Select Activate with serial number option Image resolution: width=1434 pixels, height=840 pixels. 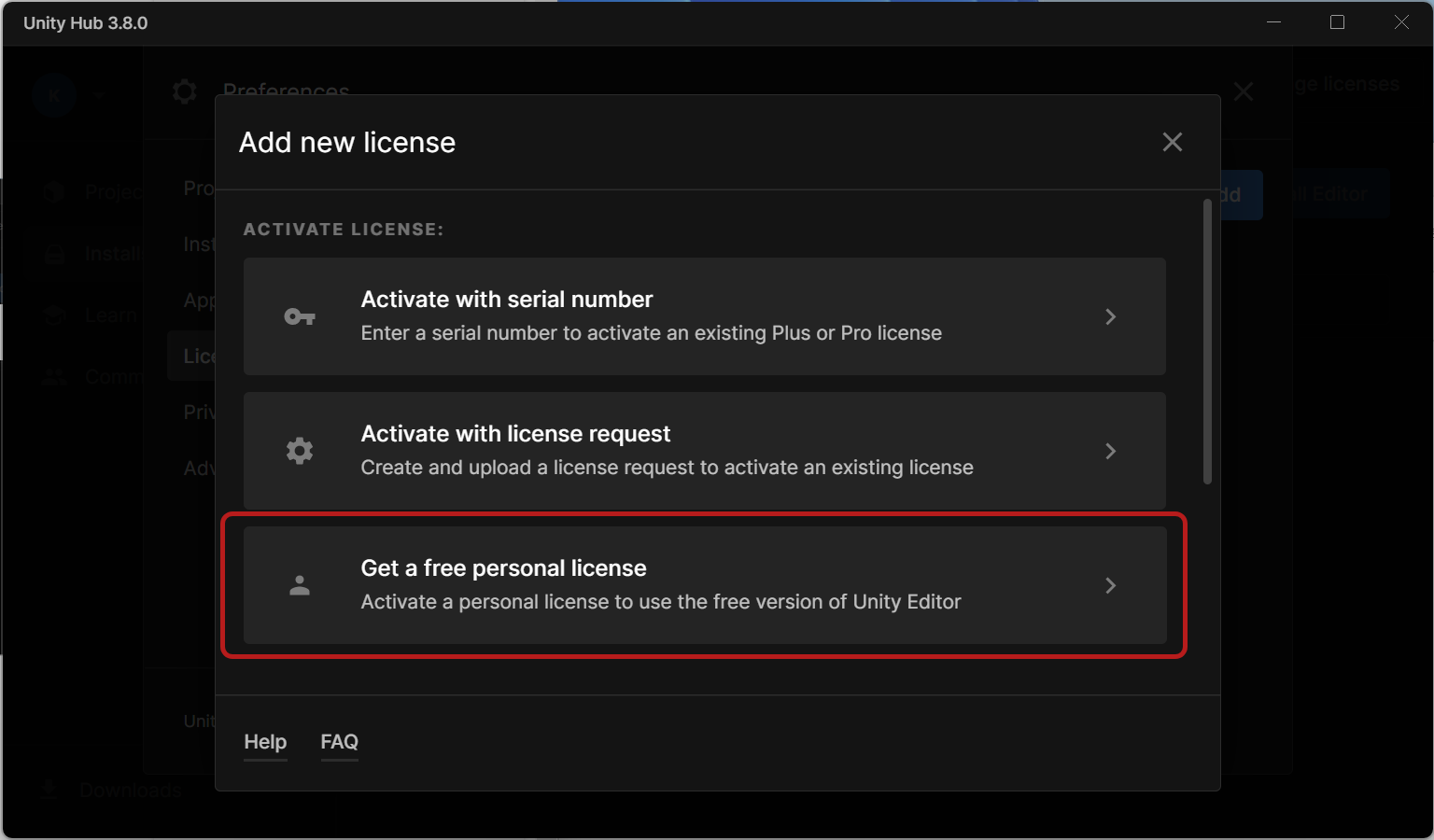click(705, 316)
